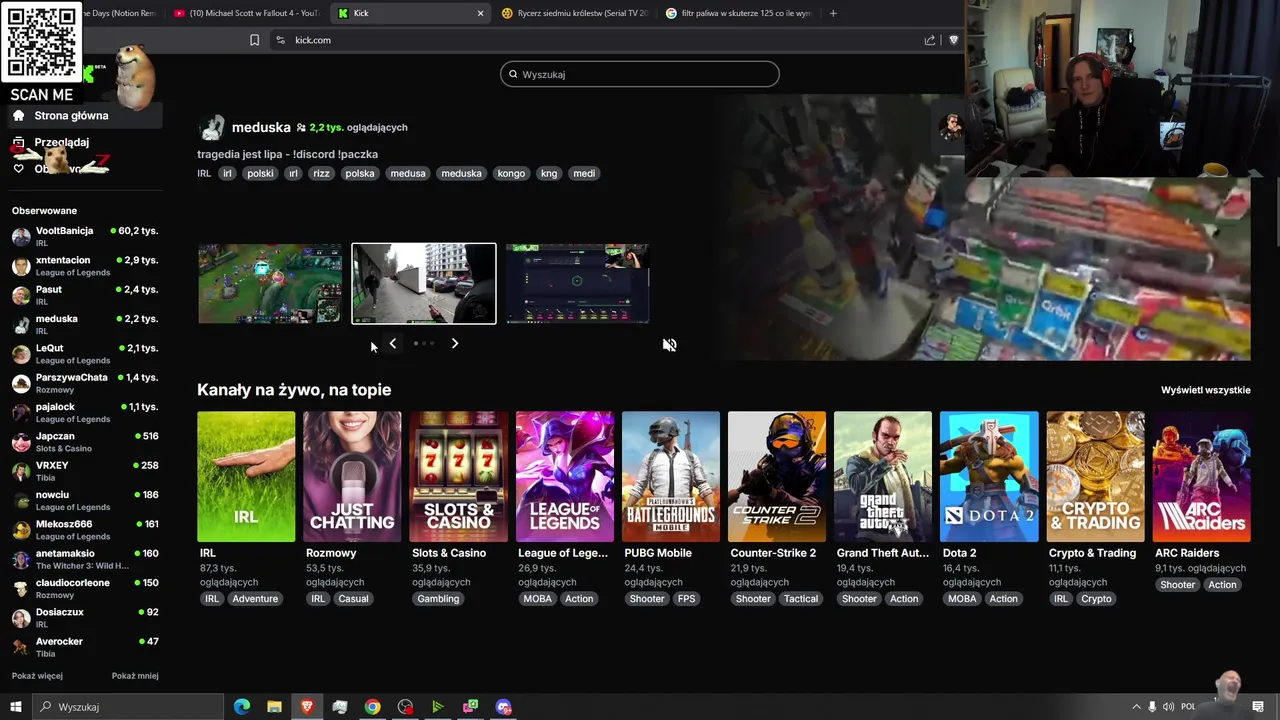Show the previous featured stream
This screenshot has height=720, width=1280.
point(392,343)
